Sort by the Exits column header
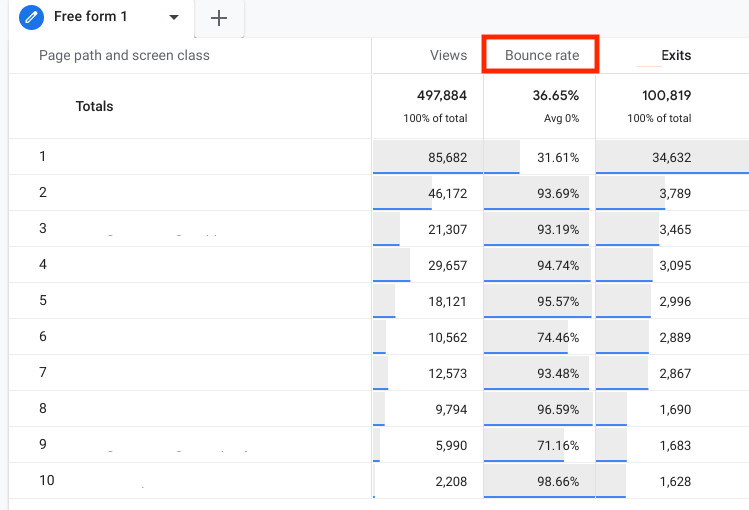The image size is (749, 510). [675, 55]
